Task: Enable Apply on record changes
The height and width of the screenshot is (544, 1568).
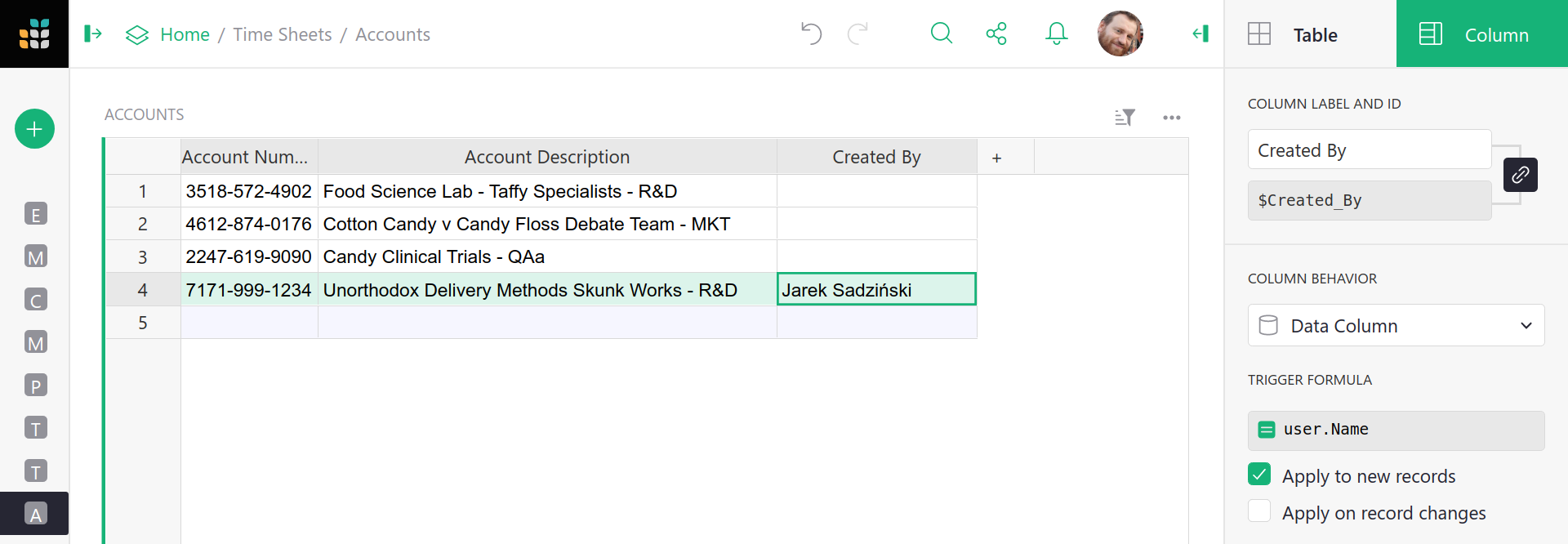Action: pos(1259,511)
